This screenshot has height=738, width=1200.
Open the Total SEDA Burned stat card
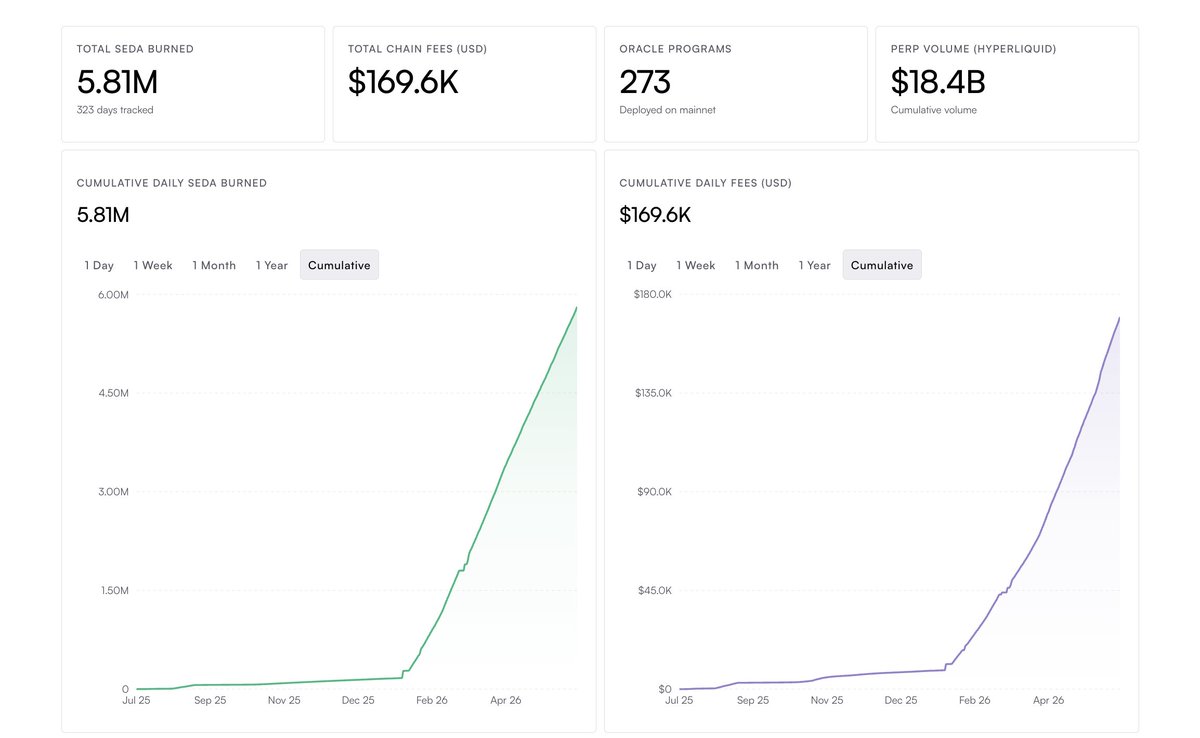[193, 84]
